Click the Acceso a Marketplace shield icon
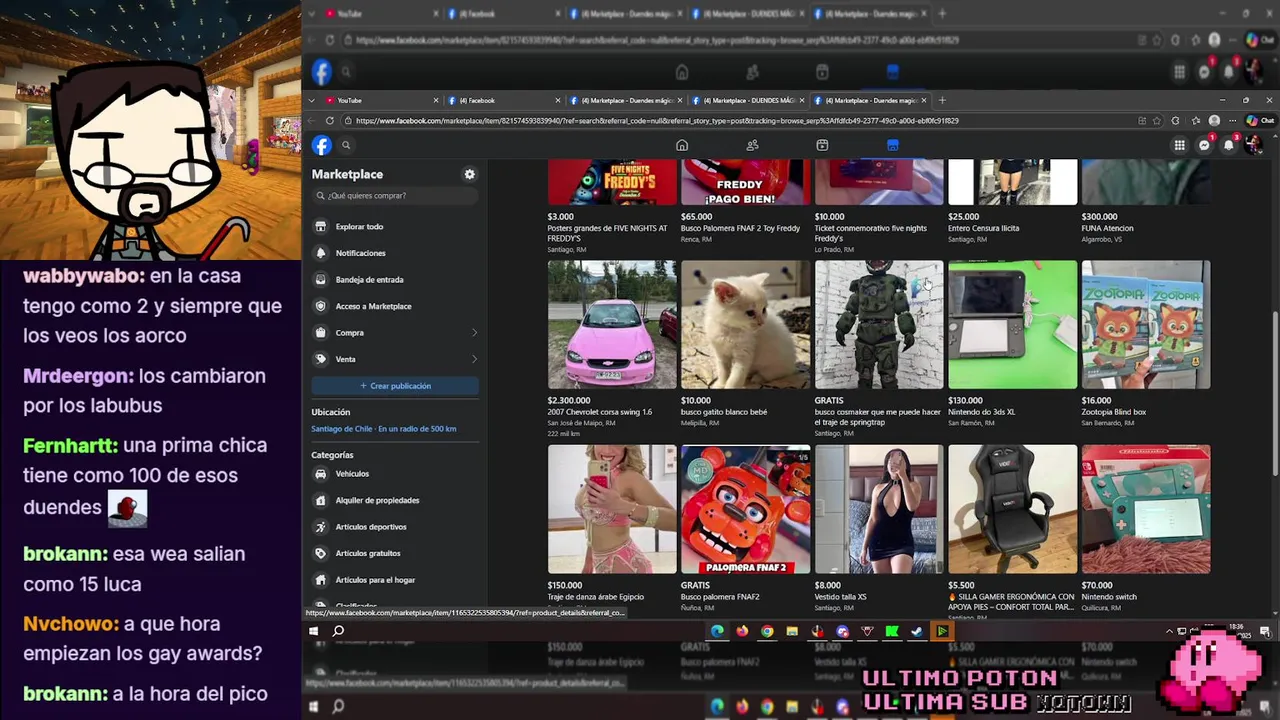The image size is (1280, 720). [320, 306]
